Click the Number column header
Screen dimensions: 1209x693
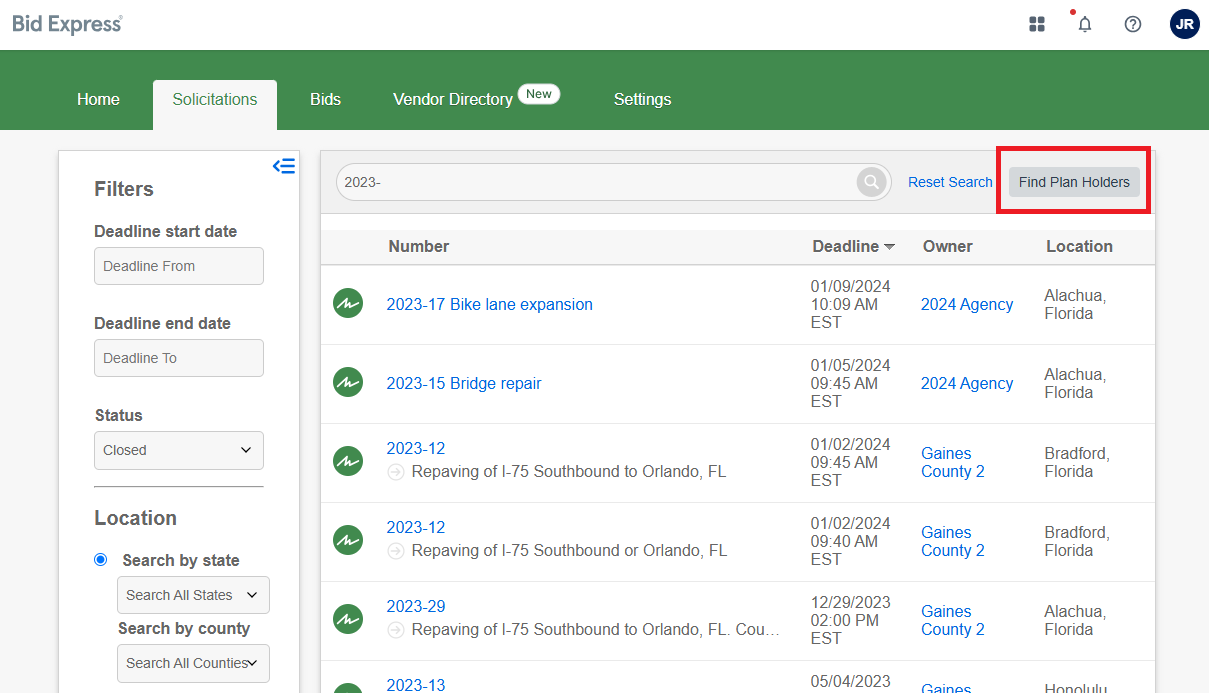point(419,246)
